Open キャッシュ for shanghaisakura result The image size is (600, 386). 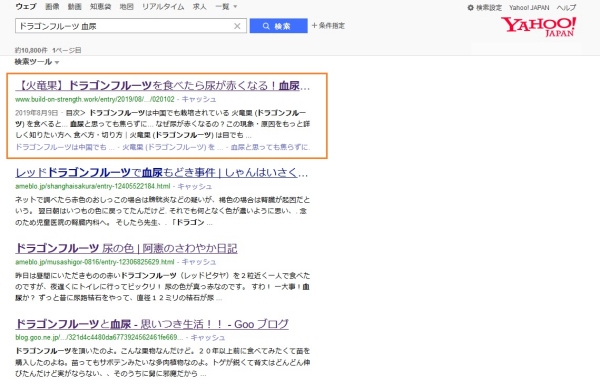(194, 186)
